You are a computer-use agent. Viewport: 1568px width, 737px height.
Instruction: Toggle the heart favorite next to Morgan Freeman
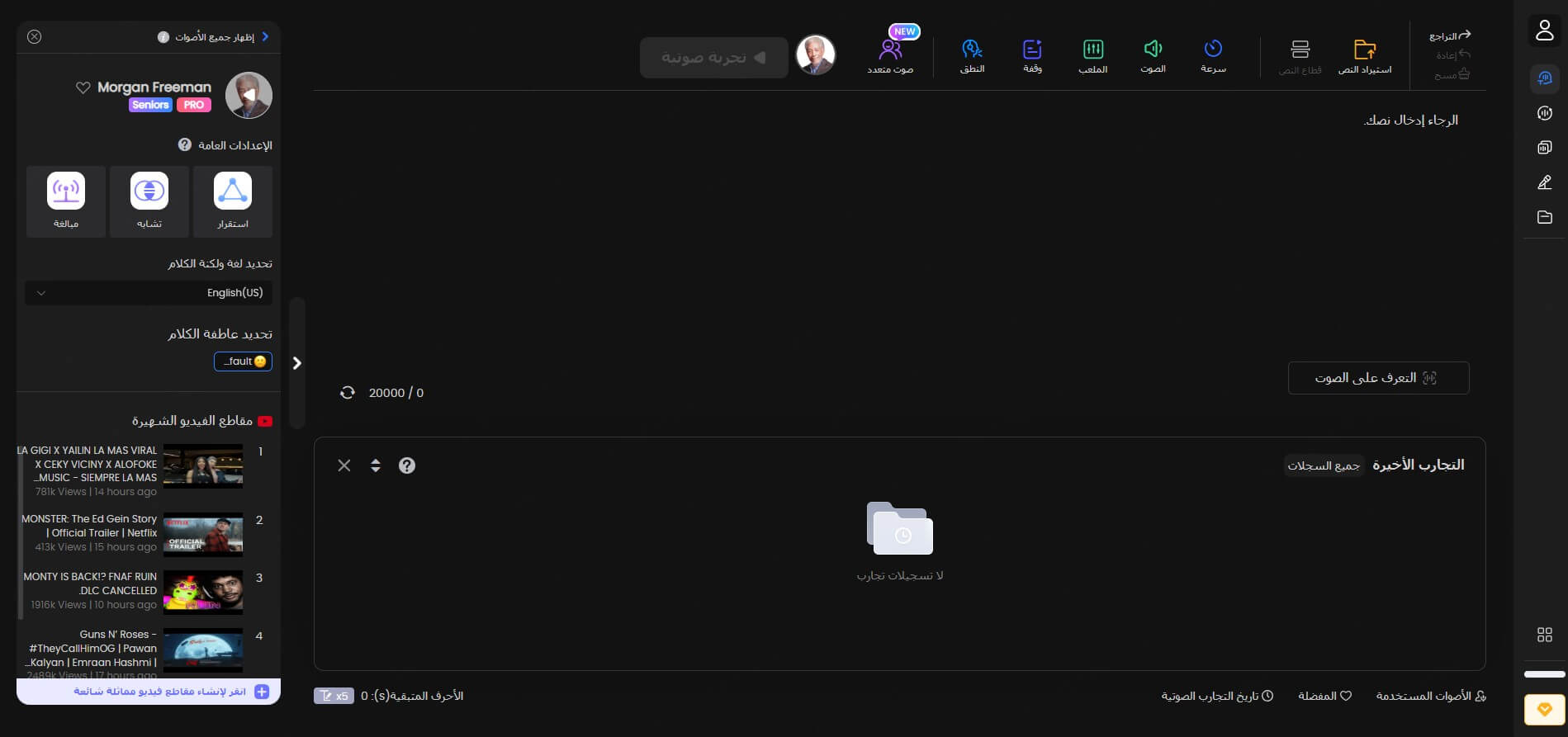tap(83, 87)
